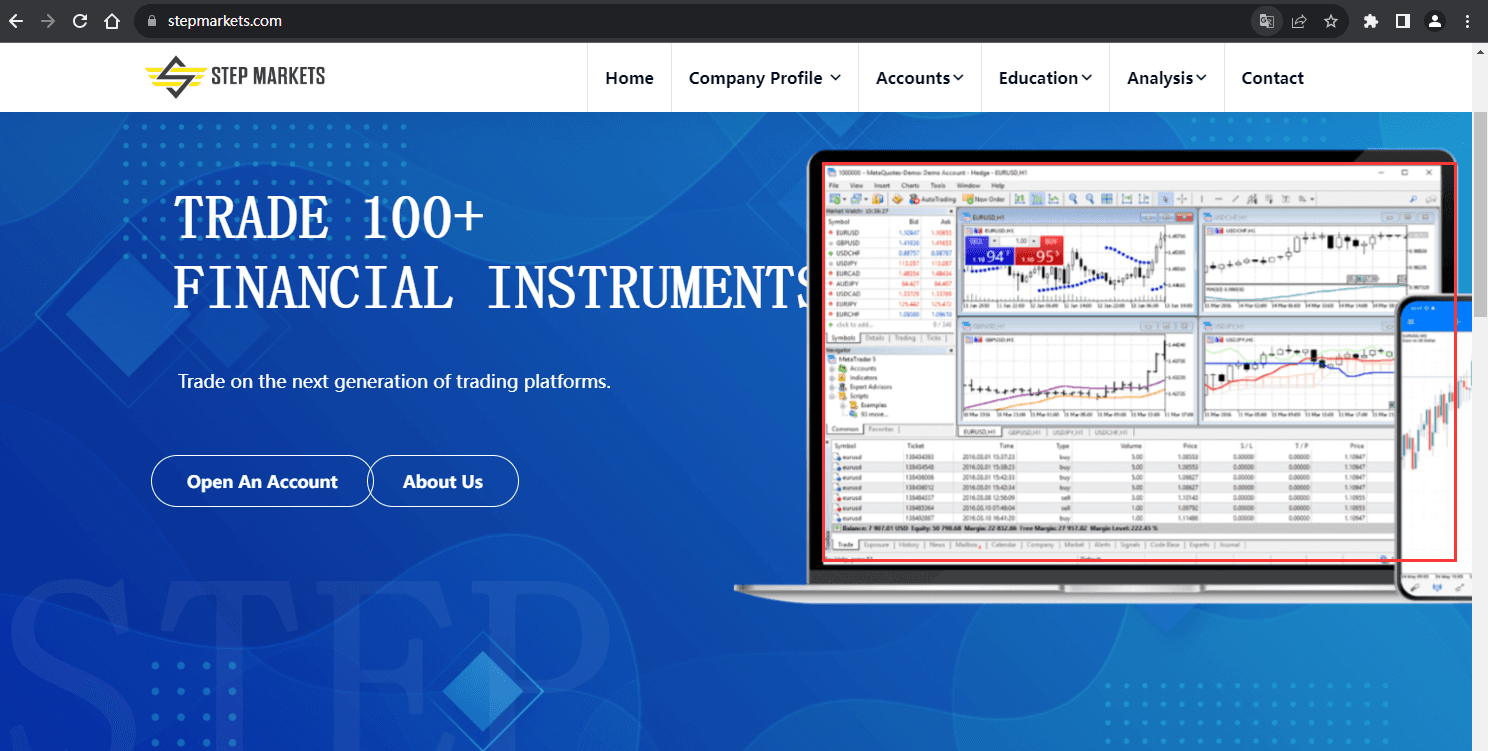
Task: Toggle the browser side panel
Action: pyautogui.click(x=1403, y=21)
